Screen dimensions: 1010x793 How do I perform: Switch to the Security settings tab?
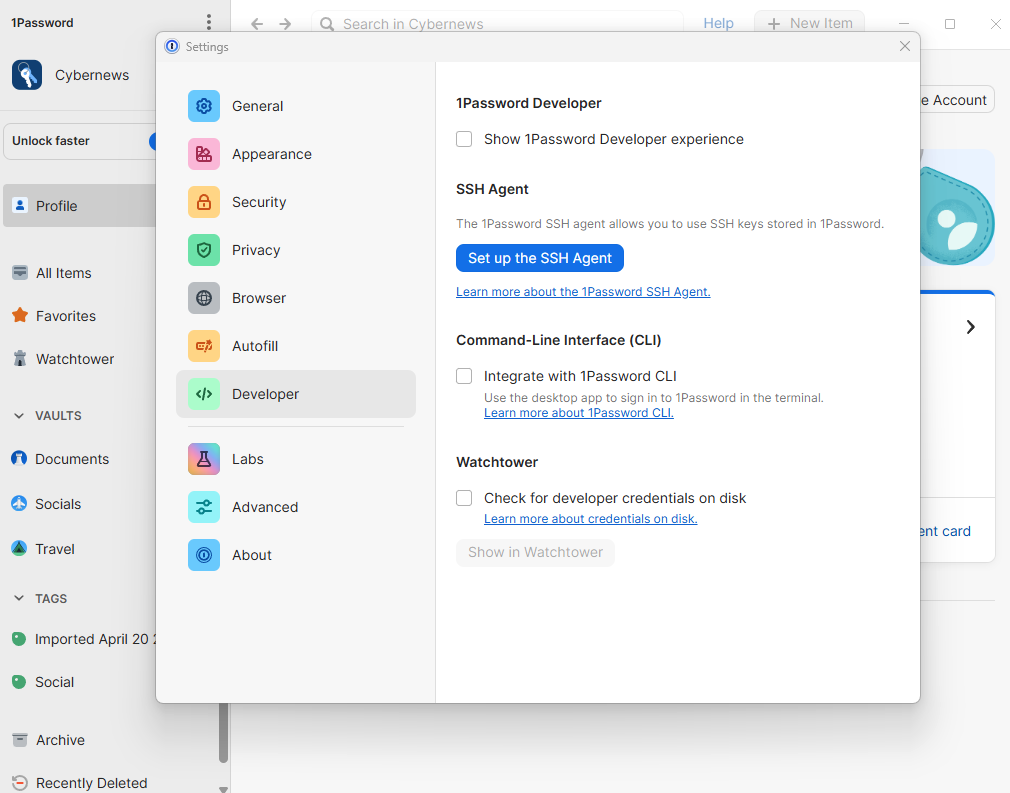tap(296, 202)
